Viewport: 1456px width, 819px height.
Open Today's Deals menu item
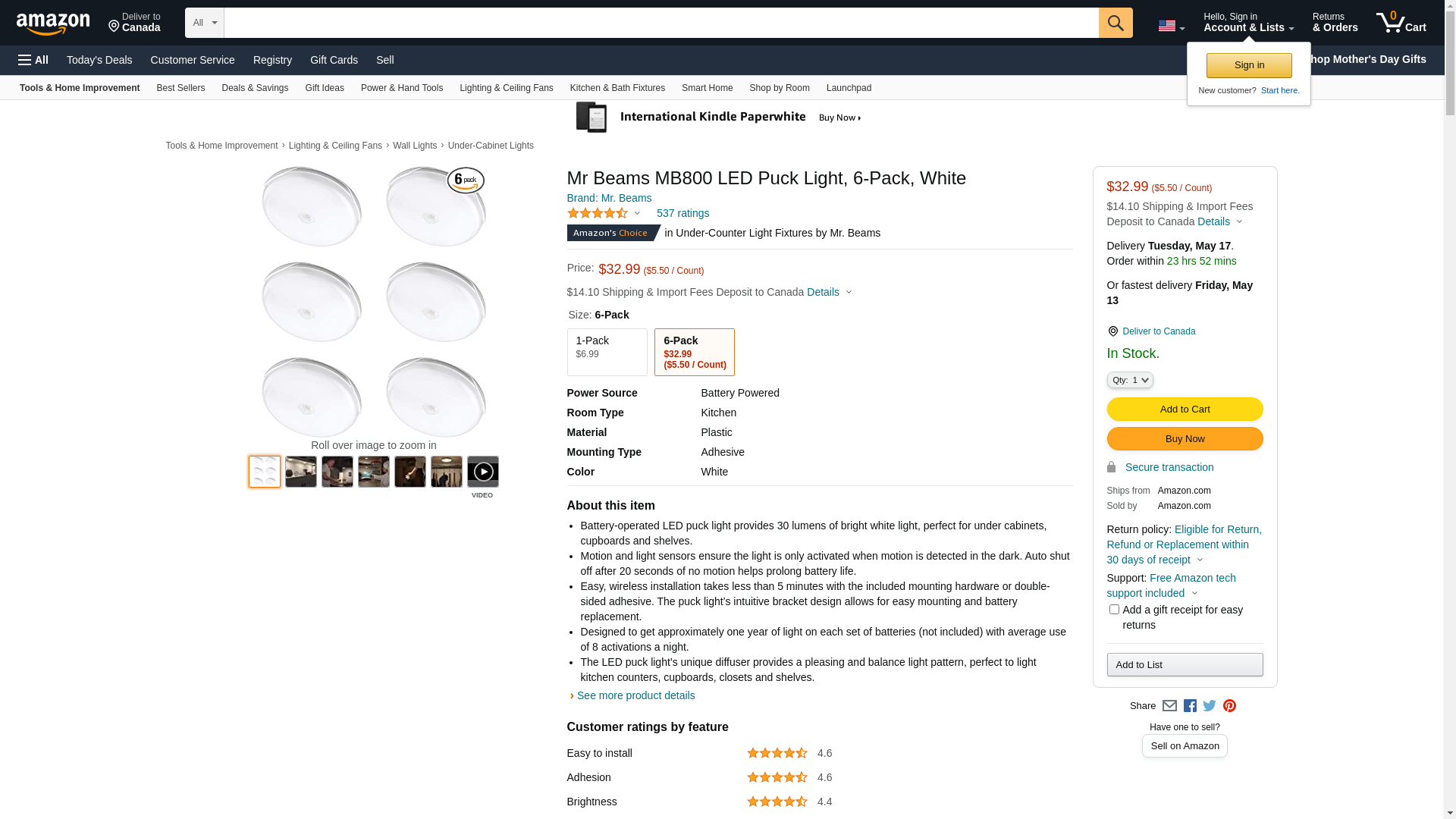[x=99, y=60]
